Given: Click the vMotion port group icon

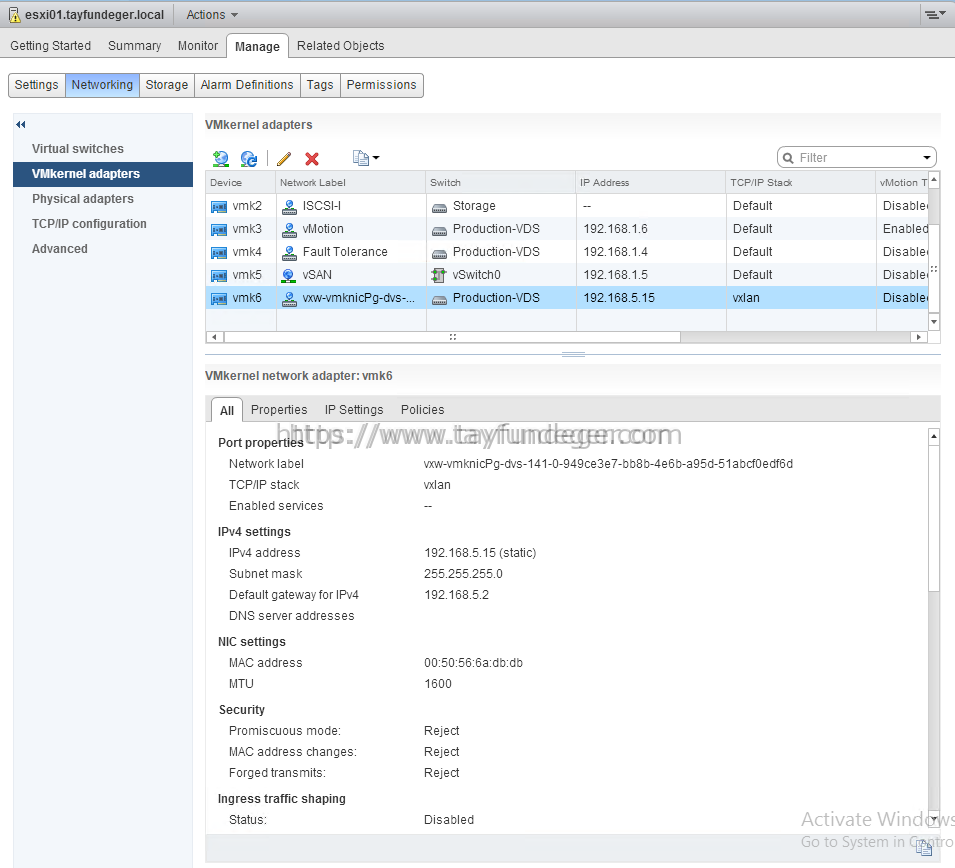Looking at the screenshot, I should tap(289, 230).
